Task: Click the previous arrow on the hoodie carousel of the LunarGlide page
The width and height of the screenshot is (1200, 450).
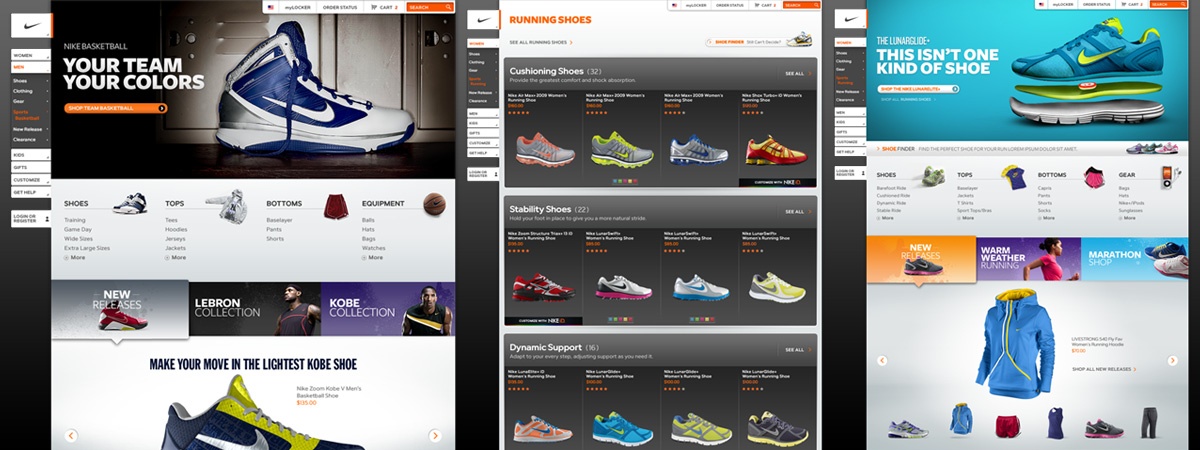Action: [882, 361]
